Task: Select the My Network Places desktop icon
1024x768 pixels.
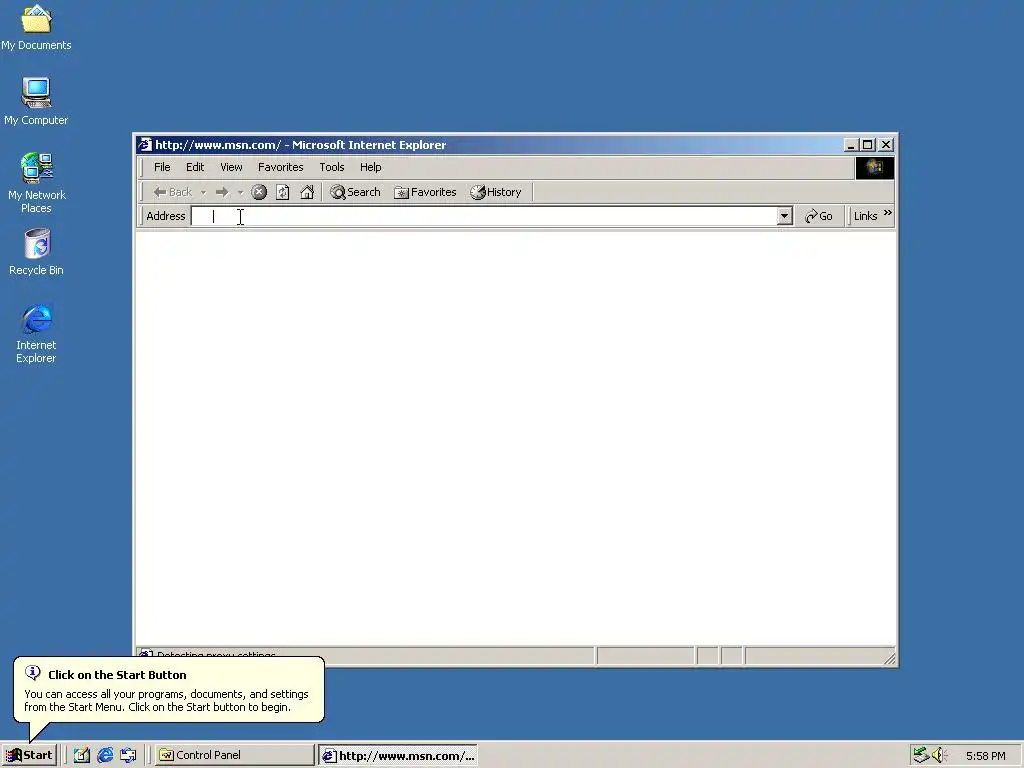Action: [x=37, y=182]
